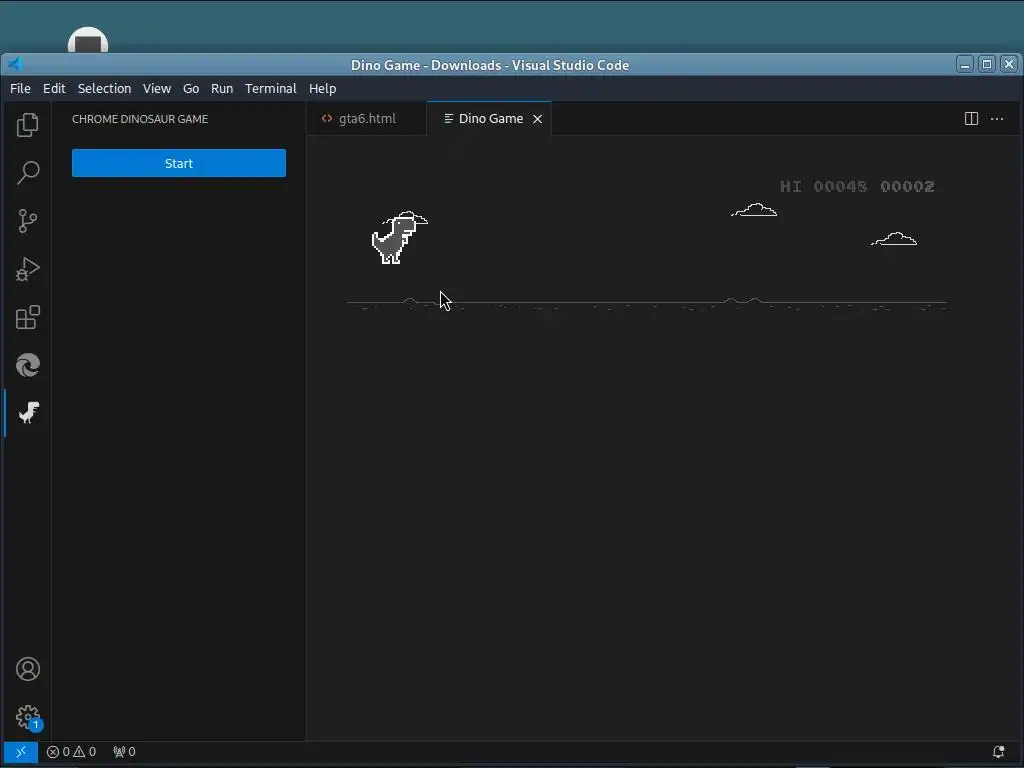
Task: Maximize the Visual Studio Code window
Action: 987,64
